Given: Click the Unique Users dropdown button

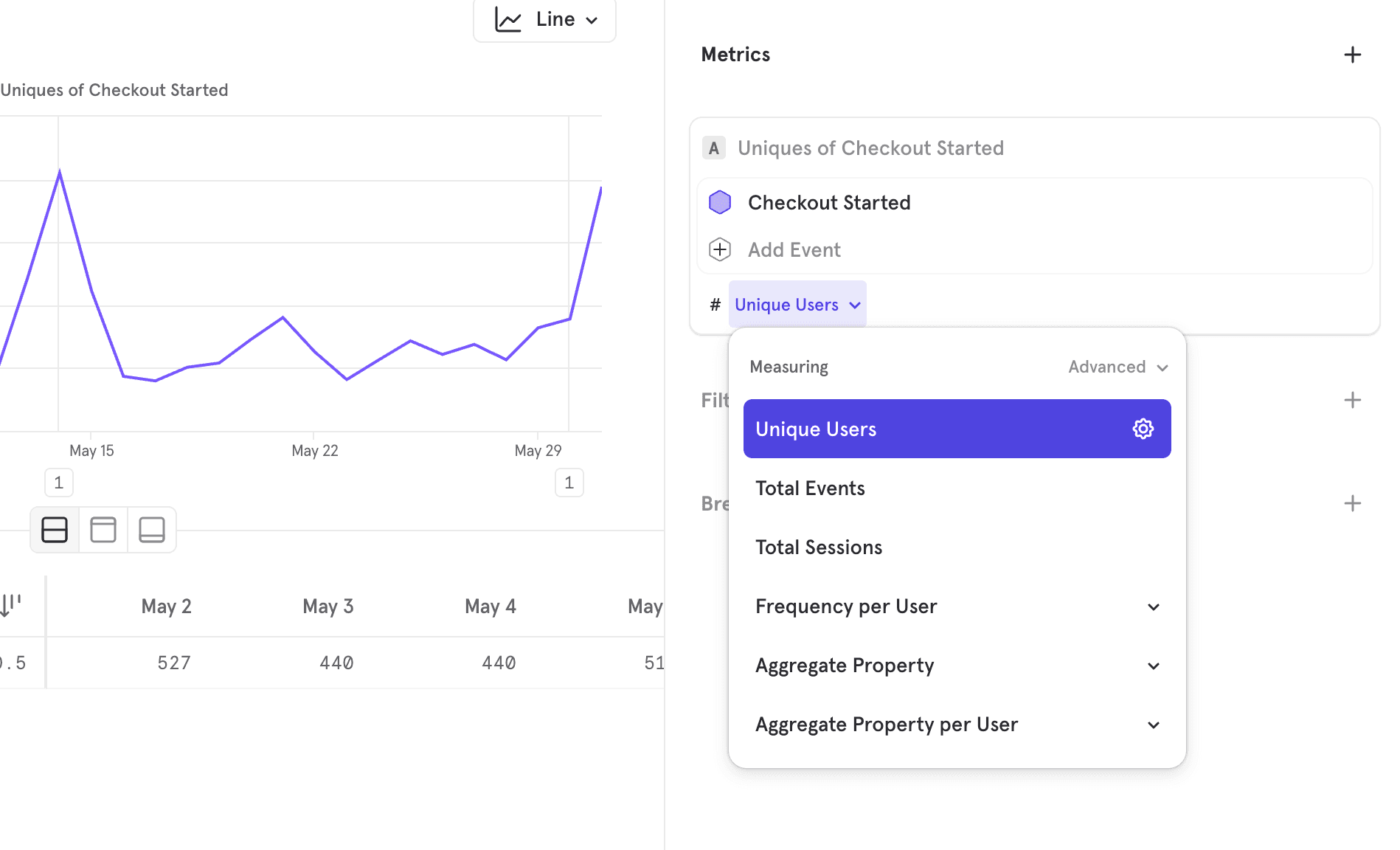Looking at the screenshot, I should 797,305.
